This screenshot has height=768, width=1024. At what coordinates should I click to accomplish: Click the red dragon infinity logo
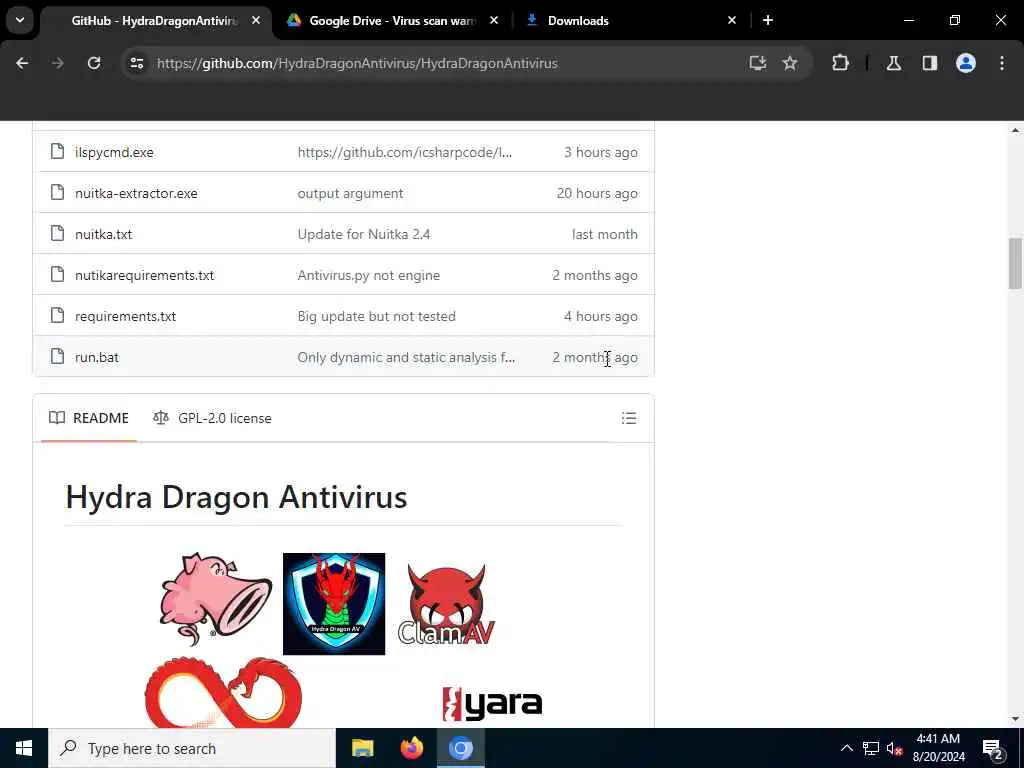tap(223, 692)
